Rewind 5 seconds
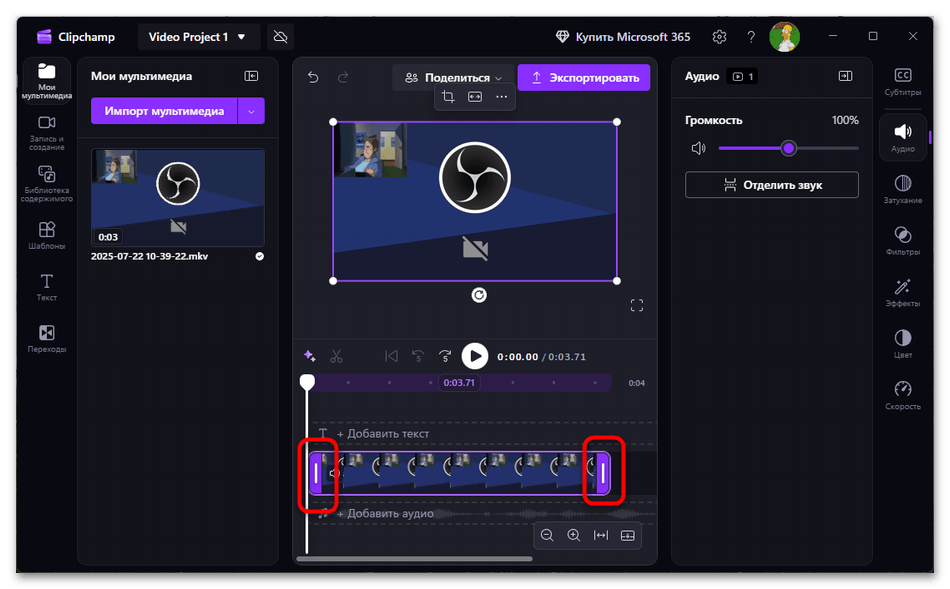Image resolution: width=950 pixels, height=589 pixels. tap(418, 356)
